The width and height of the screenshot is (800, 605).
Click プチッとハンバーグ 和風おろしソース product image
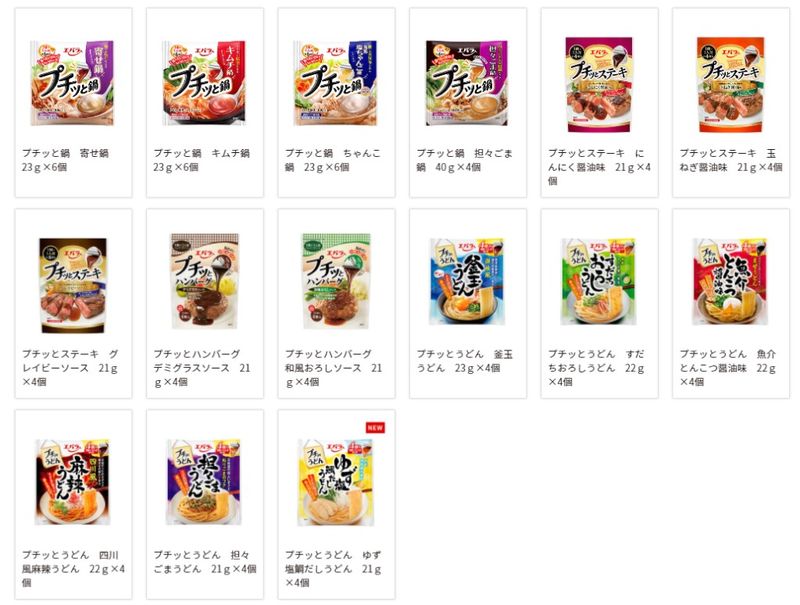pyautogui.click(x=336, y=281)
